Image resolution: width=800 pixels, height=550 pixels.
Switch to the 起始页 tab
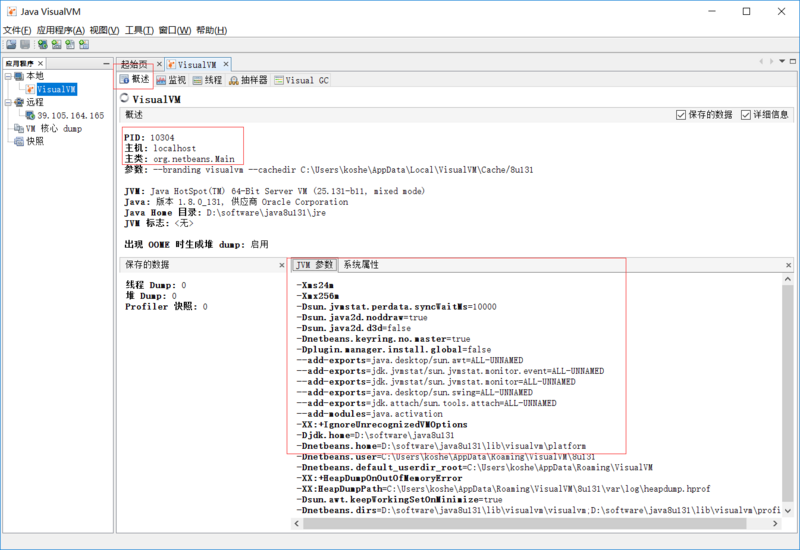[x=134, y=64]
